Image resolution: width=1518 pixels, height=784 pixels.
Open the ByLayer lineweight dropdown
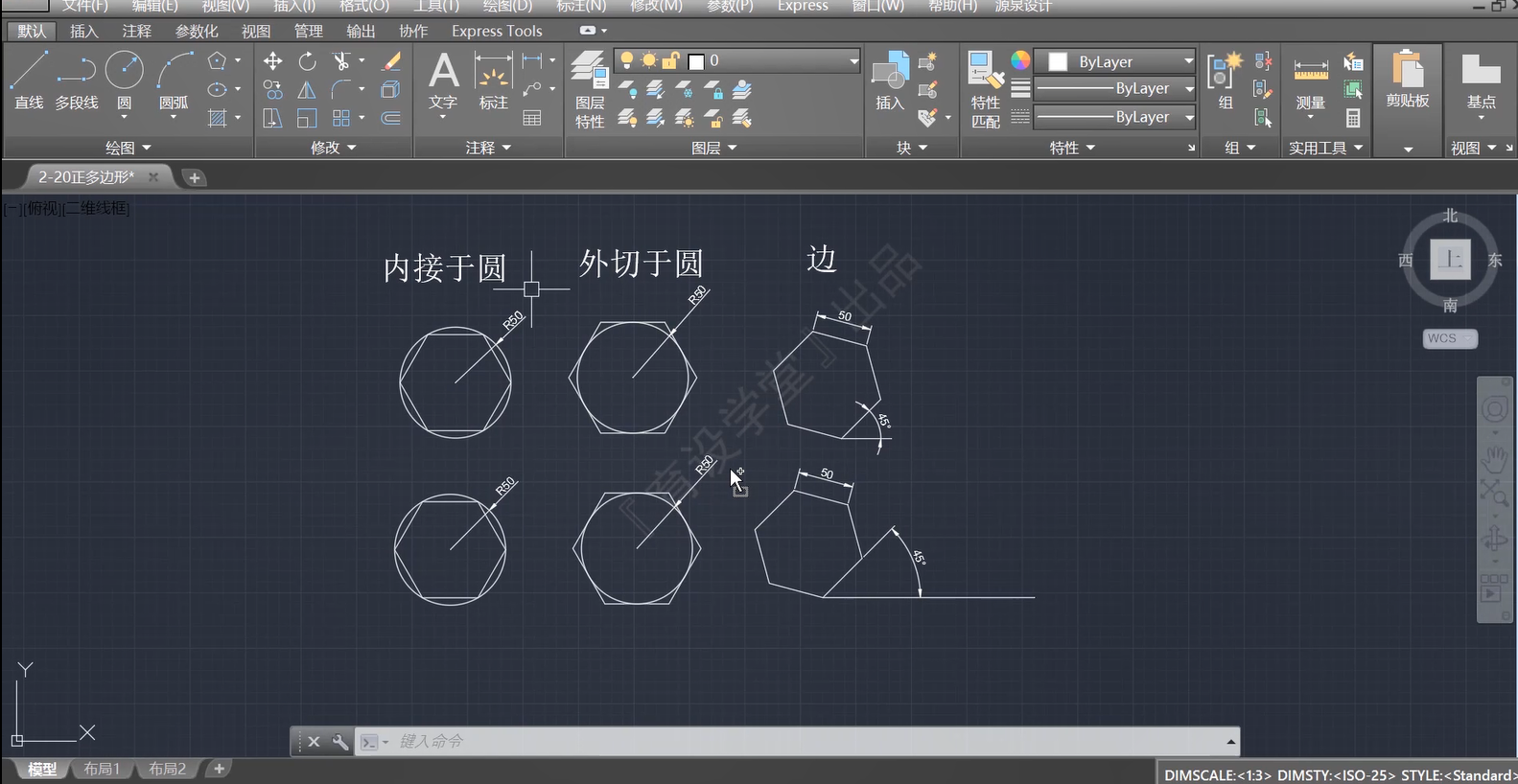[x=1189, y=88]
